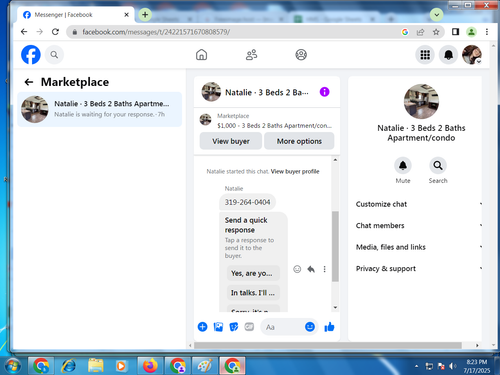Mute the Natalie conversation
The width and height of the screenshot is (500, 375).
click(403, 165)
